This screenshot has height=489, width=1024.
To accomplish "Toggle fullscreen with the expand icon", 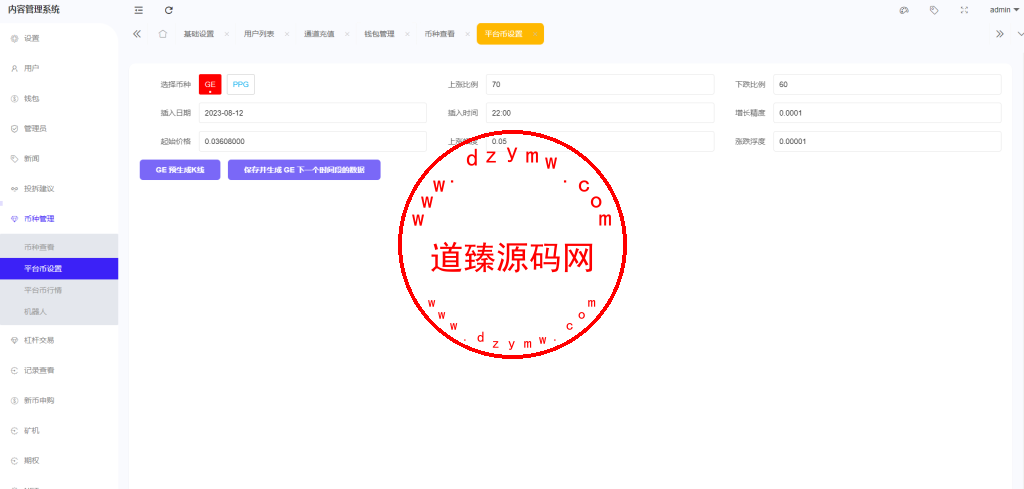I will [x=965, y=10].
